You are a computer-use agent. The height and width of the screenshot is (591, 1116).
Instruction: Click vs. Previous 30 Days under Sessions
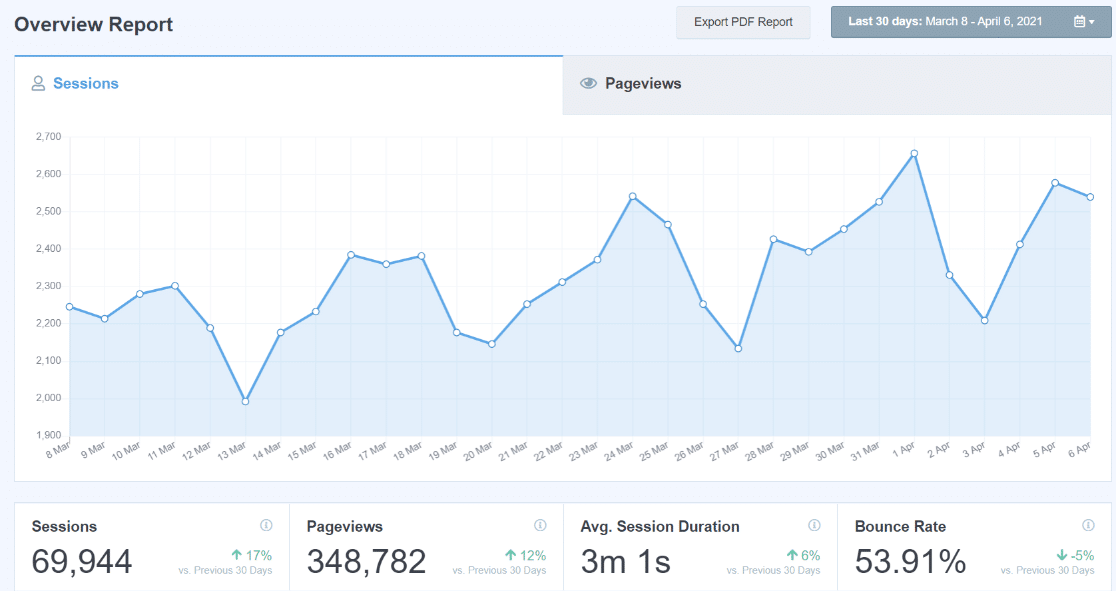[x=225, y=570]
